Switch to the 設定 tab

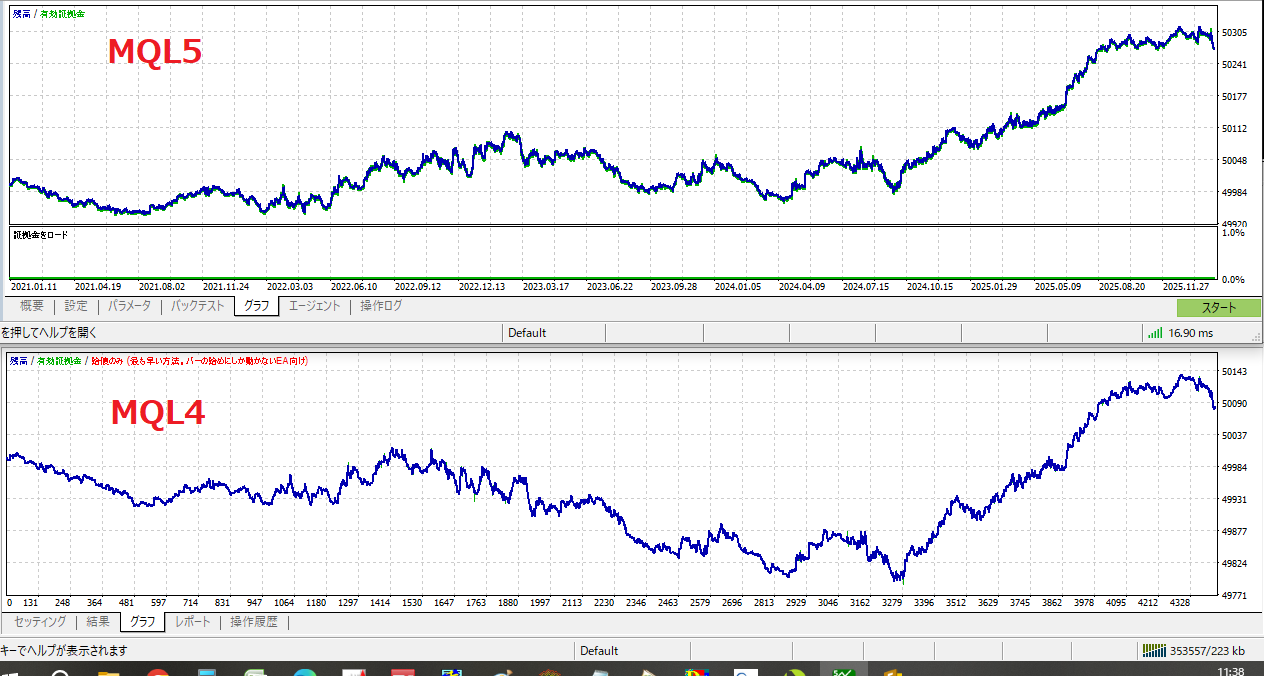tap(76, 306)
